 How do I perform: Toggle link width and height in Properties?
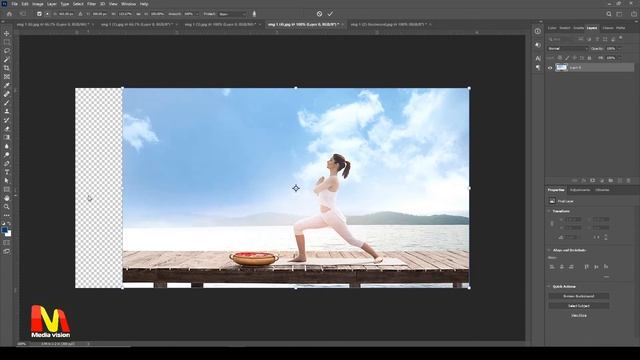tap(552, 224)
